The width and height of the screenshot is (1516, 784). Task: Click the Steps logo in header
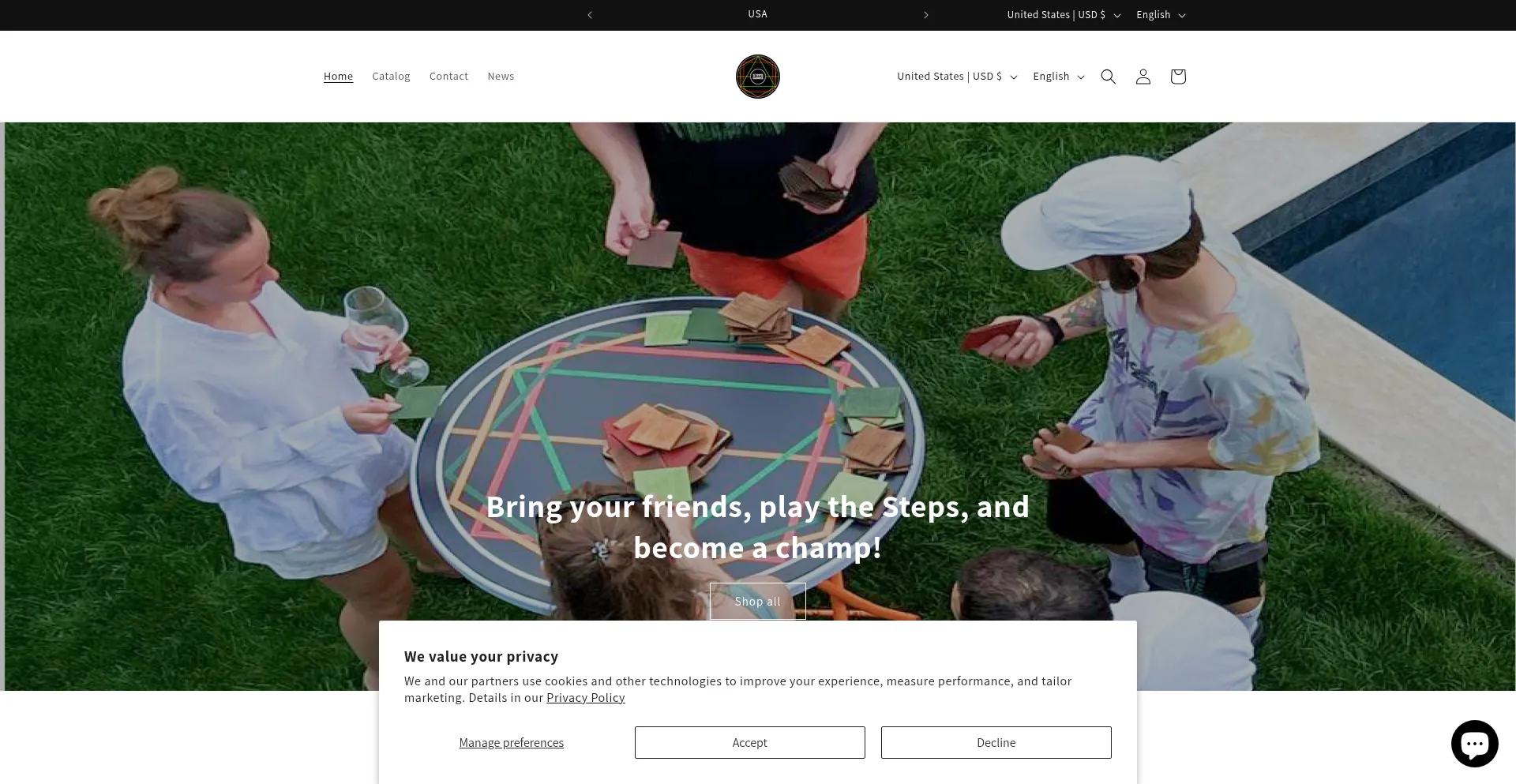[757, 77]
